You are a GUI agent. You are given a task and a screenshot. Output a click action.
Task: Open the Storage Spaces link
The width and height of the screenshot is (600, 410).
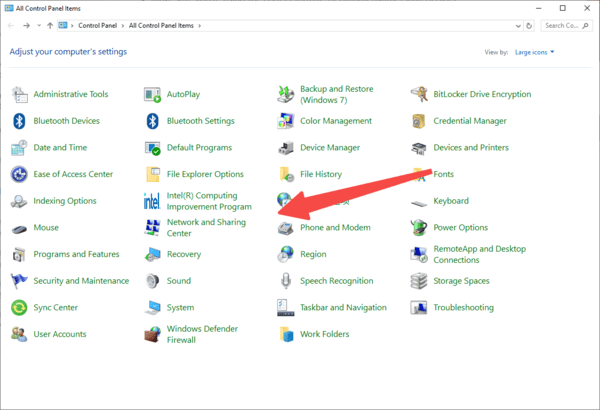pos(461,281)
